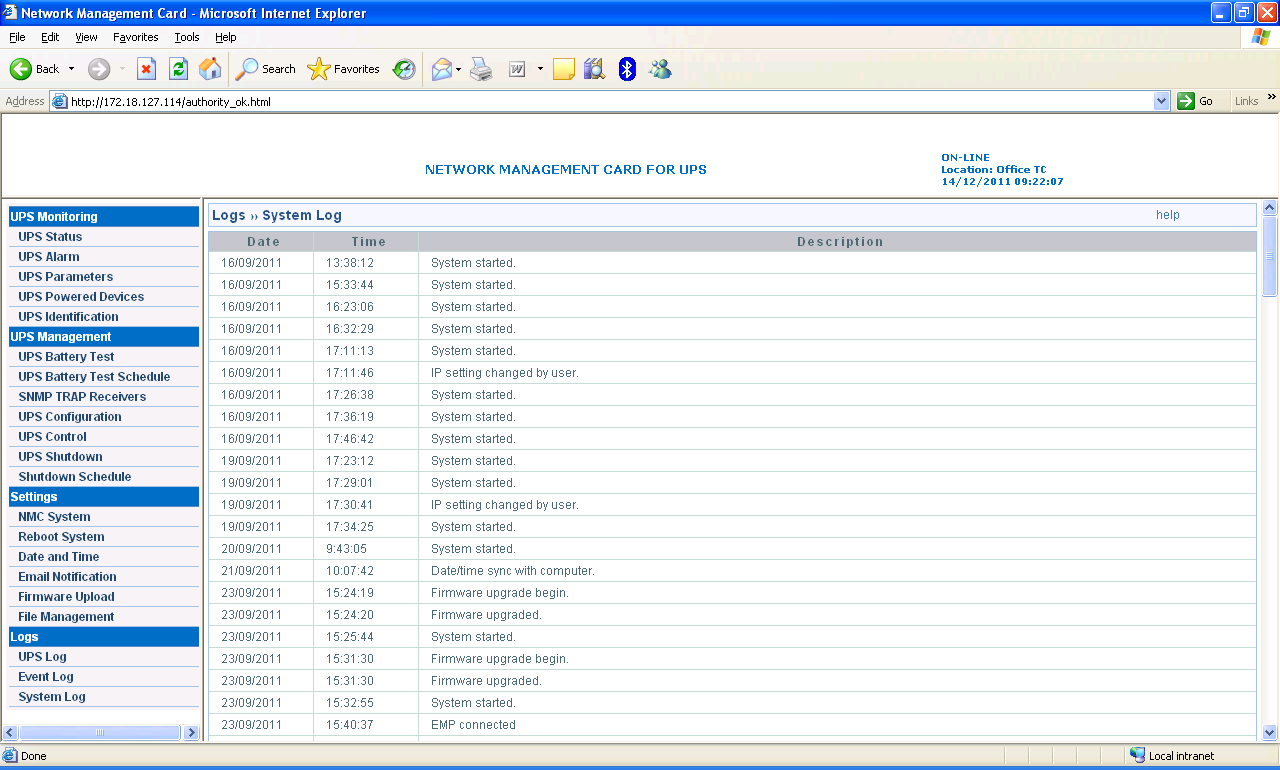Viewport: 1280px width, 770px height.
Task: Click the yellow note icon in toolbar
Action: pyautogui.click(x=564, y=69)
